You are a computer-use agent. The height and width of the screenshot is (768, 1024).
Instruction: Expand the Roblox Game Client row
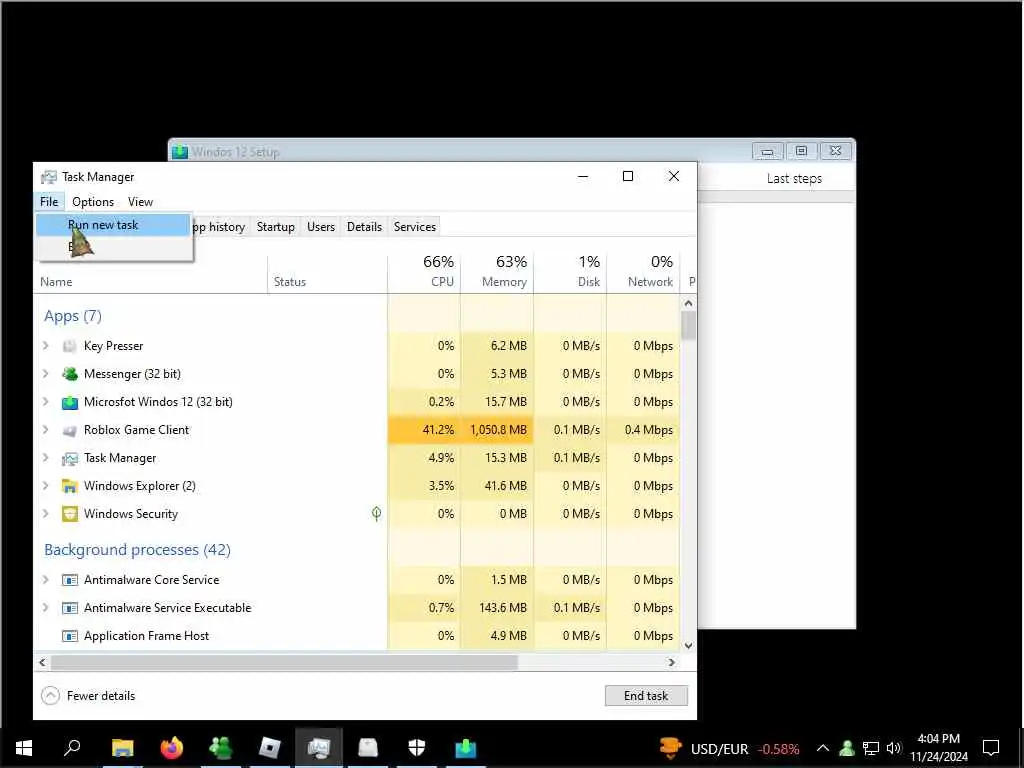click(46, 430)
